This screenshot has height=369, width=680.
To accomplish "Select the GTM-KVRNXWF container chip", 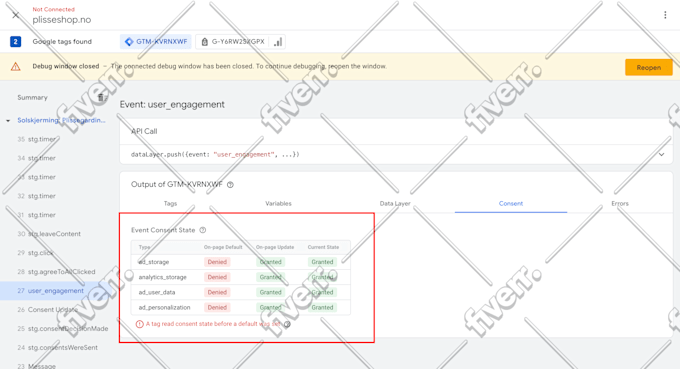I will [156, 42].
